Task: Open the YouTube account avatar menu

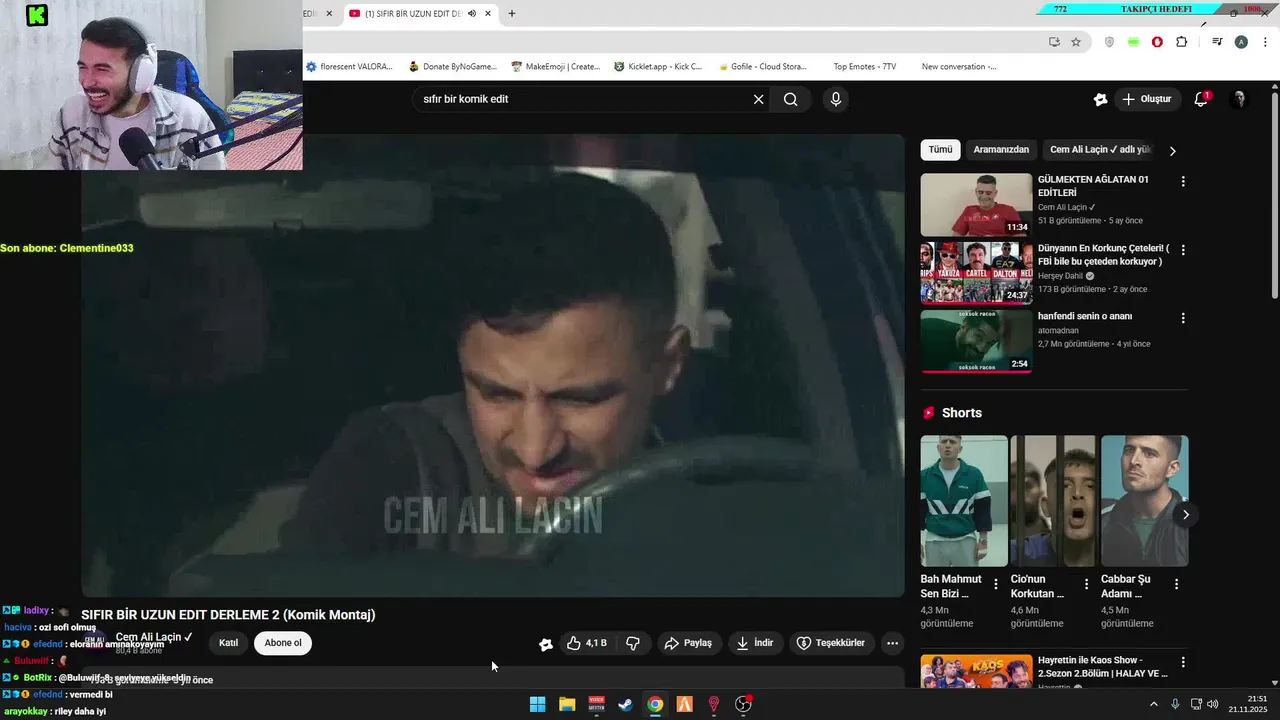Action: pyautogui.click(x=1239, y=99)
